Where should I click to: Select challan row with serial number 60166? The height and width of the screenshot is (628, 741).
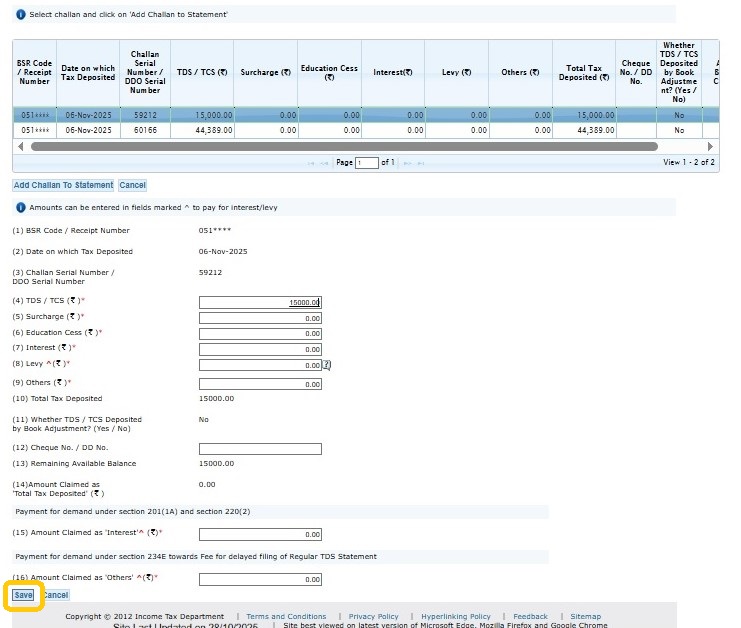pyautogui.click(x=146, y=130)
